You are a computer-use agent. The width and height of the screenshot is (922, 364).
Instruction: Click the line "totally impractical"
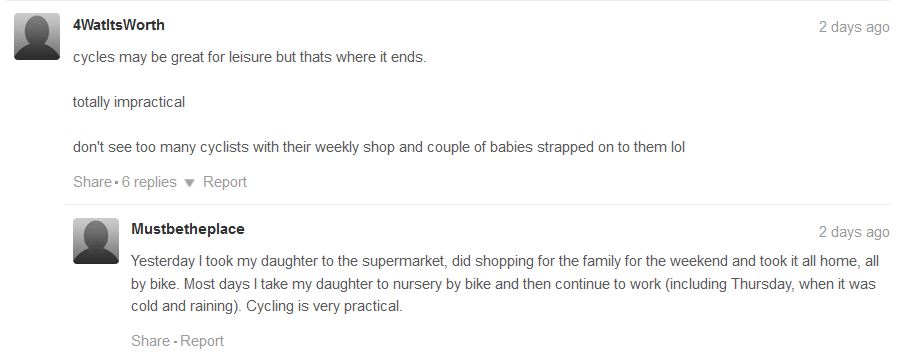pyautogui.click(x=129, y=102)
